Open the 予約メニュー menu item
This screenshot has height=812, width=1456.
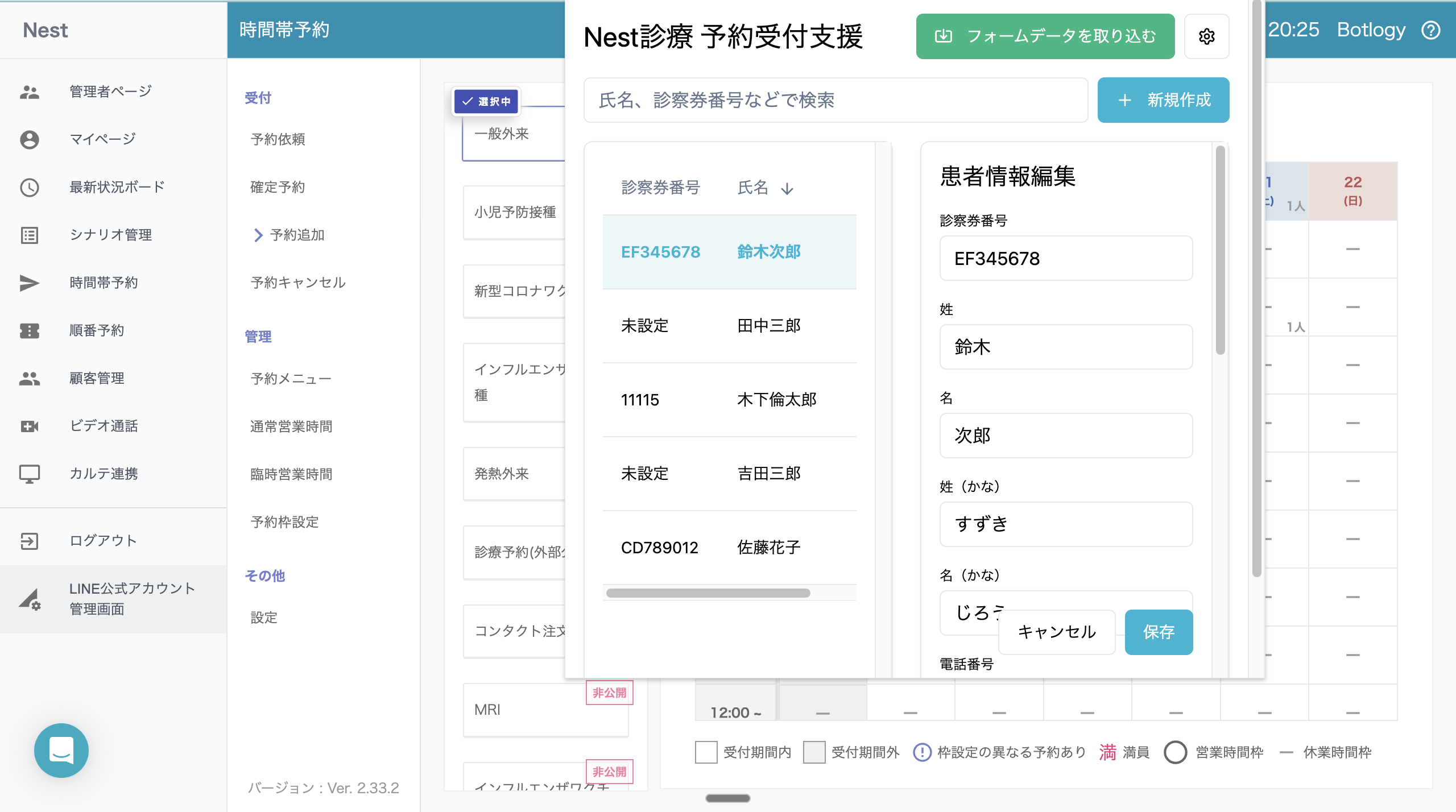291,379
